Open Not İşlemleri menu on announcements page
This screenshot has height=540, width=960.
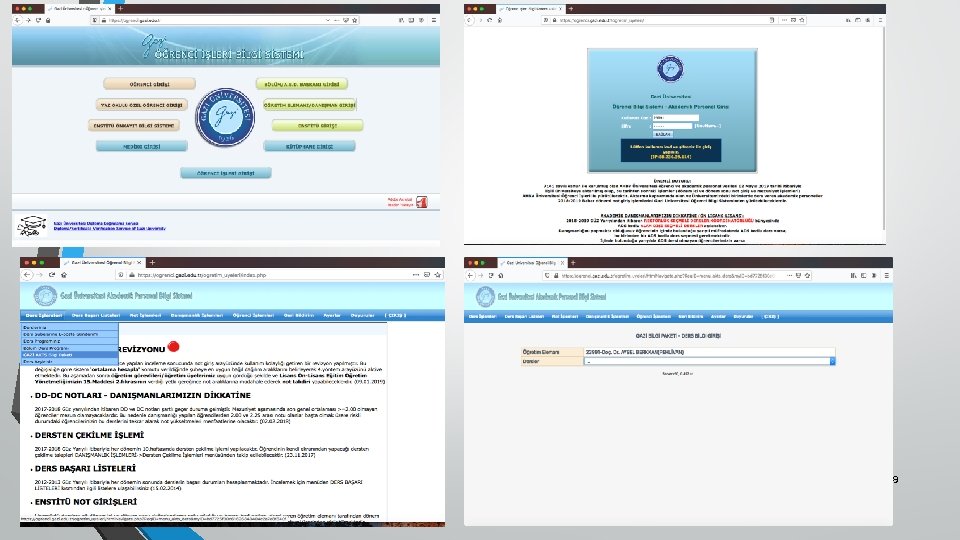(145, 315)
